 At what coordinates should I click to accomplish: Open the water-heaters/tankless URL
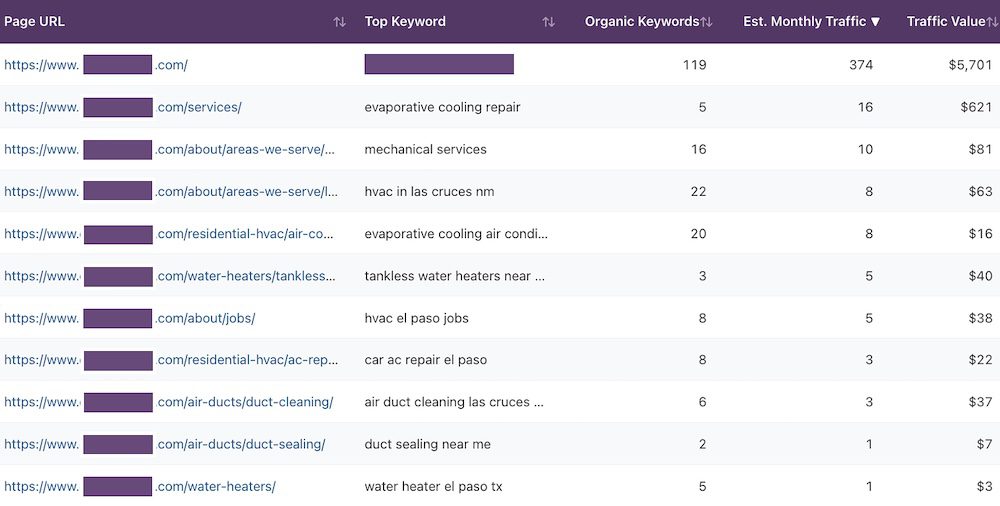pyautogui.click(x=246, y=276)
